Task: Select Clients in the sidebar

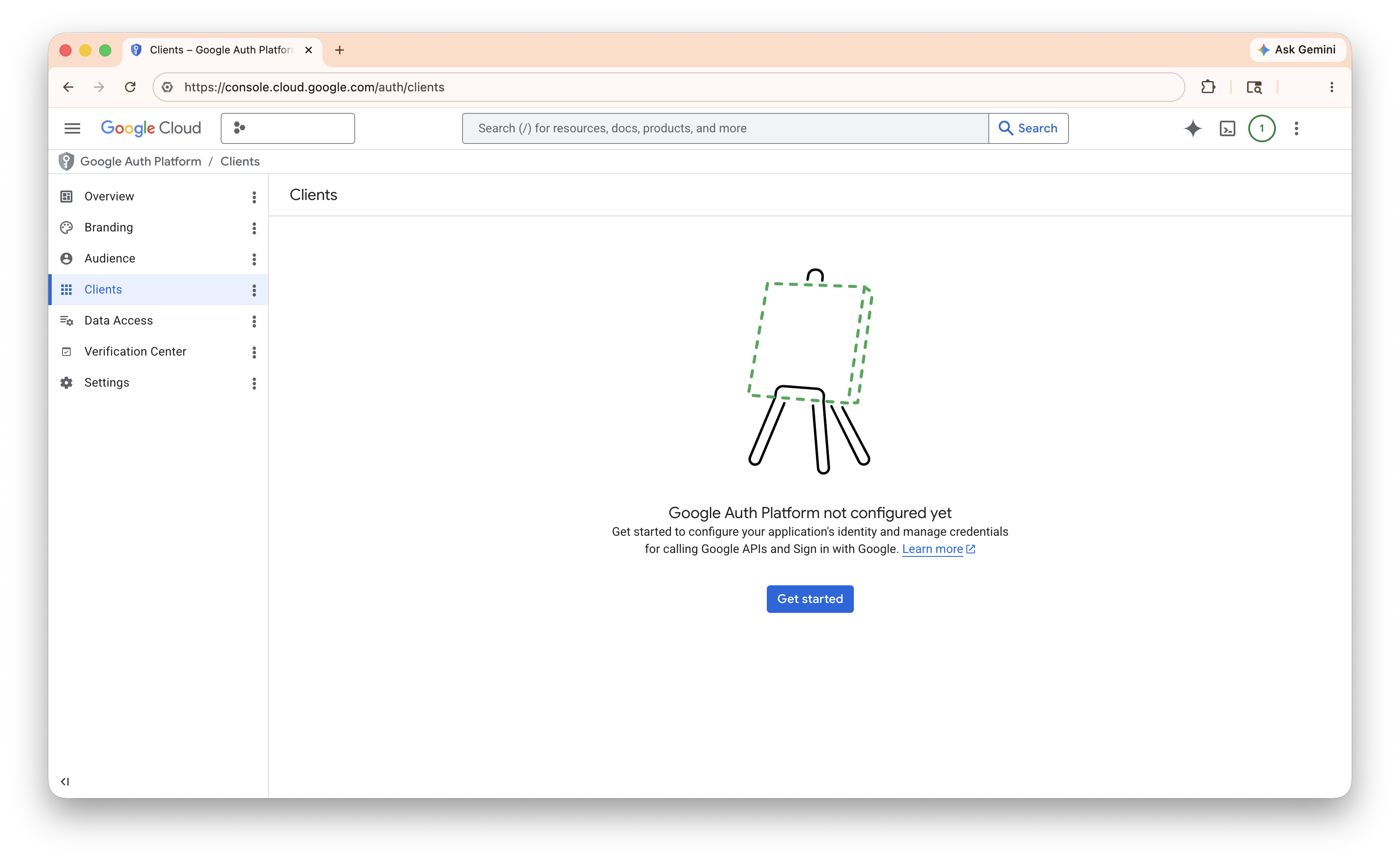Action: pos(158,290)
